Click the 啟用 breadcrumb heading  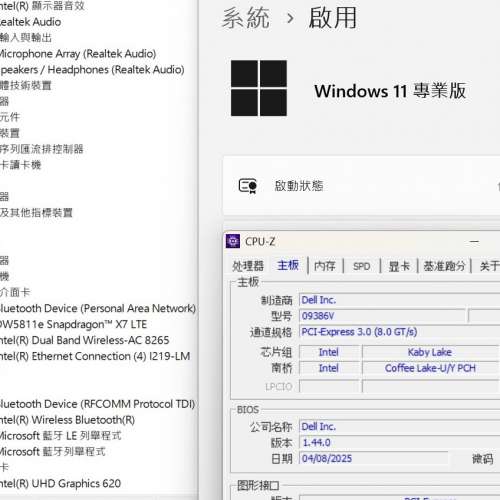click(332, 18)
